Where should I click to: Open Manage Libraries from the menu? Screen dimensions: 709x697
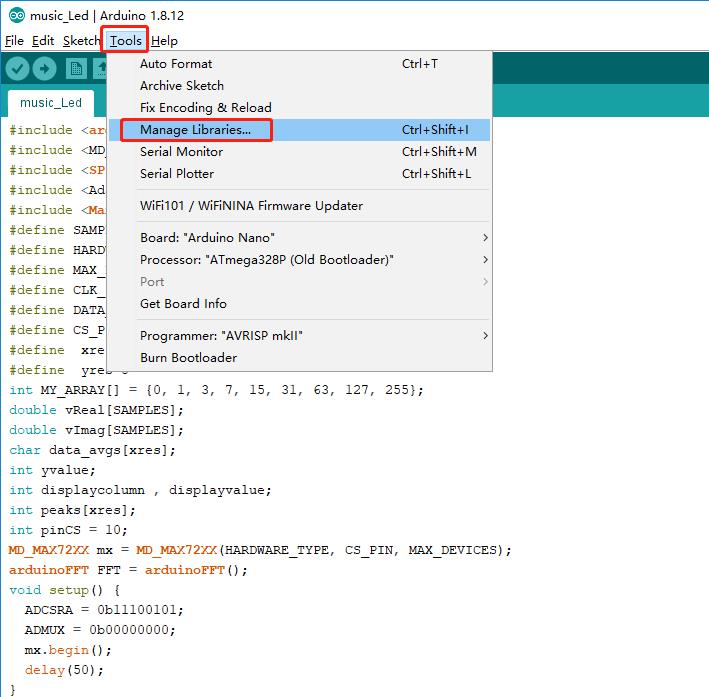point(195,130)
